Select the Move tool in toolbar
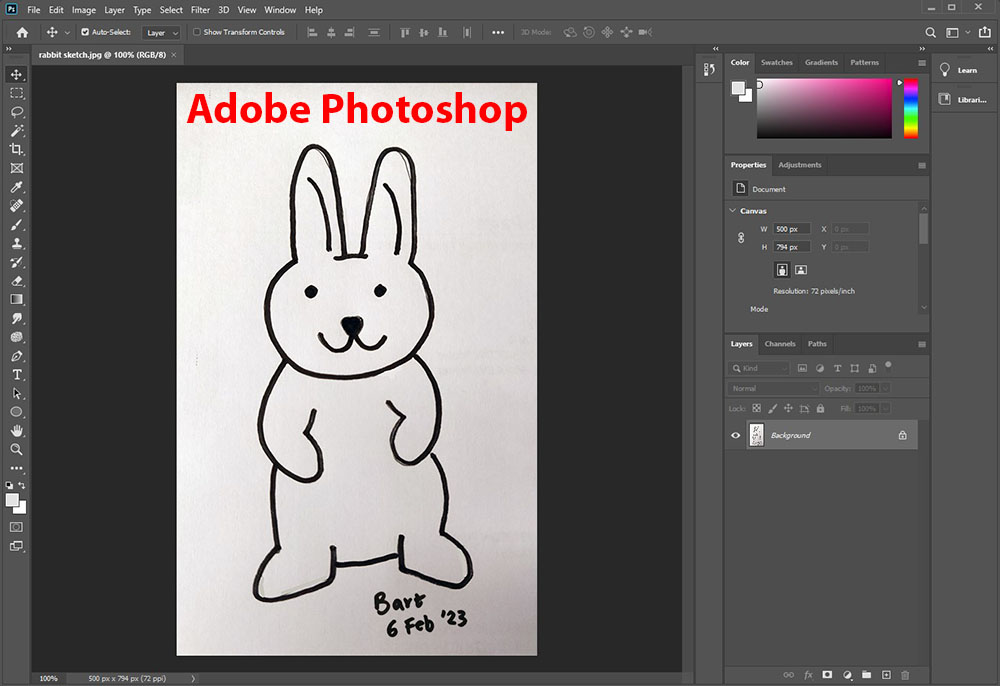The width and height of the screenshot is (1000, 686). pos(17,75)
